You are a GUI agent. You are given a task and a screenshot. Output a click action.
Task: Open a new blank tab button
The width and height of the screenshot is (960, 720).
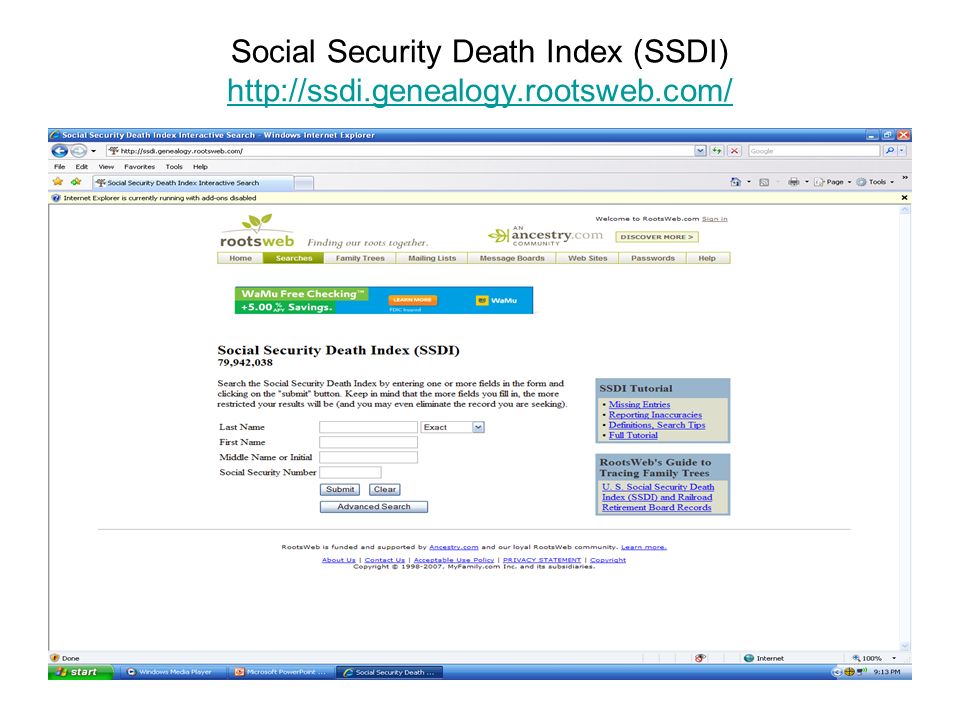pyautogui.click(x=304, y=182)
